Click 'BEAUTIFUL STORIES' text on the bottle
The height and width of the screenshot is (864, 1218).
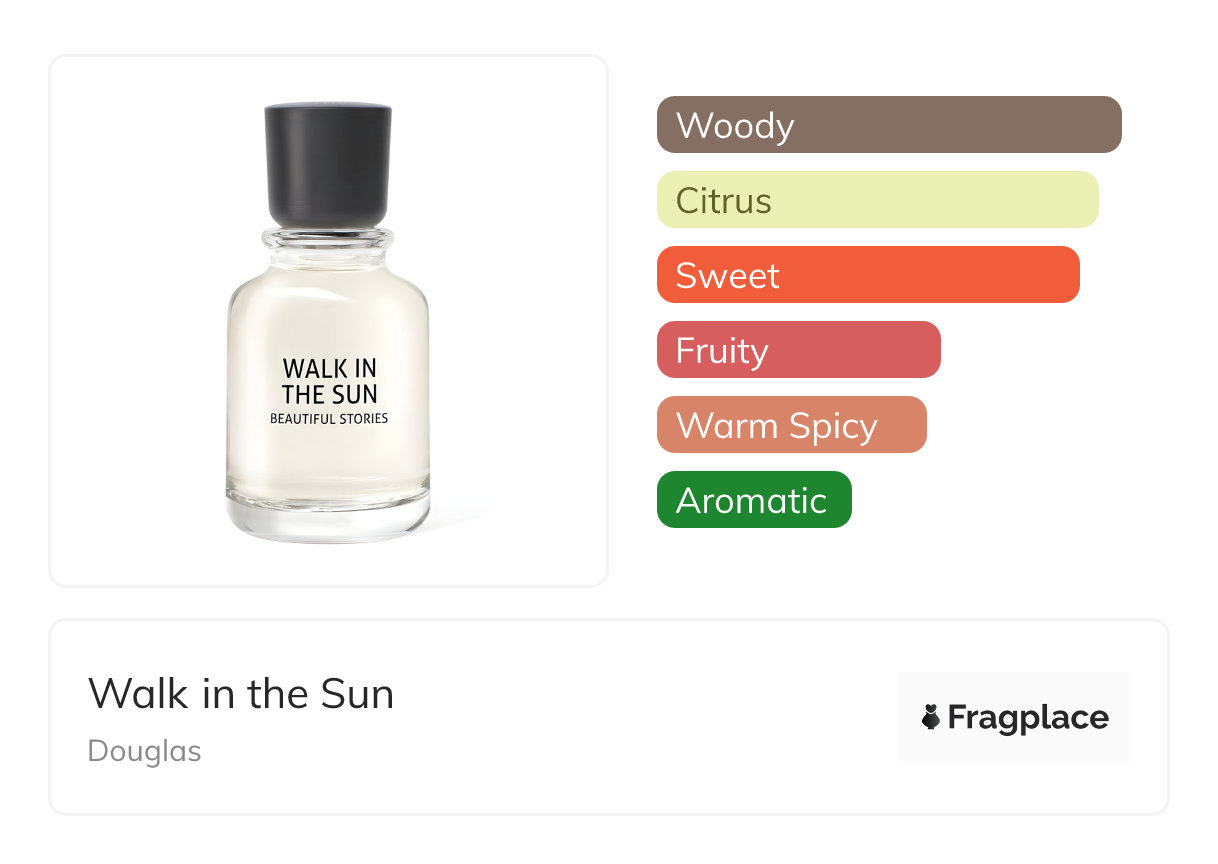(329, 419)
